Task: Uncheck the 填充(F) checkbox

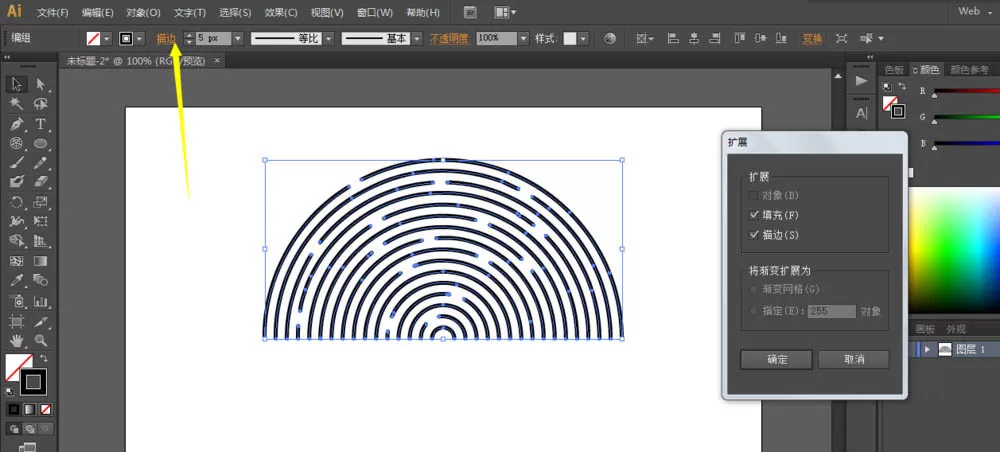Action: 754,215
